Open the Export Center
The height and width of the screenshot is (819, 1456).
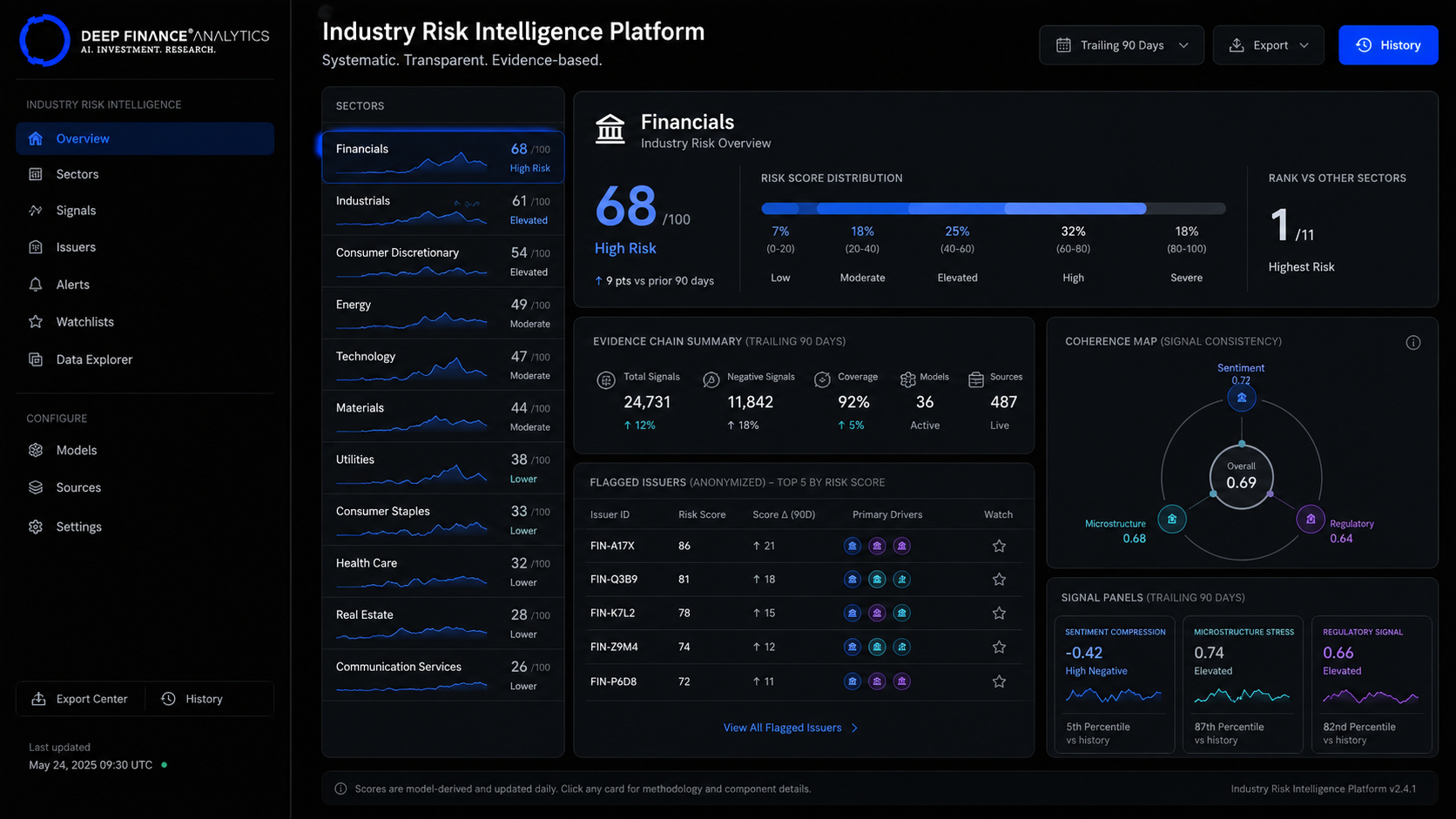tap(80, 699)
